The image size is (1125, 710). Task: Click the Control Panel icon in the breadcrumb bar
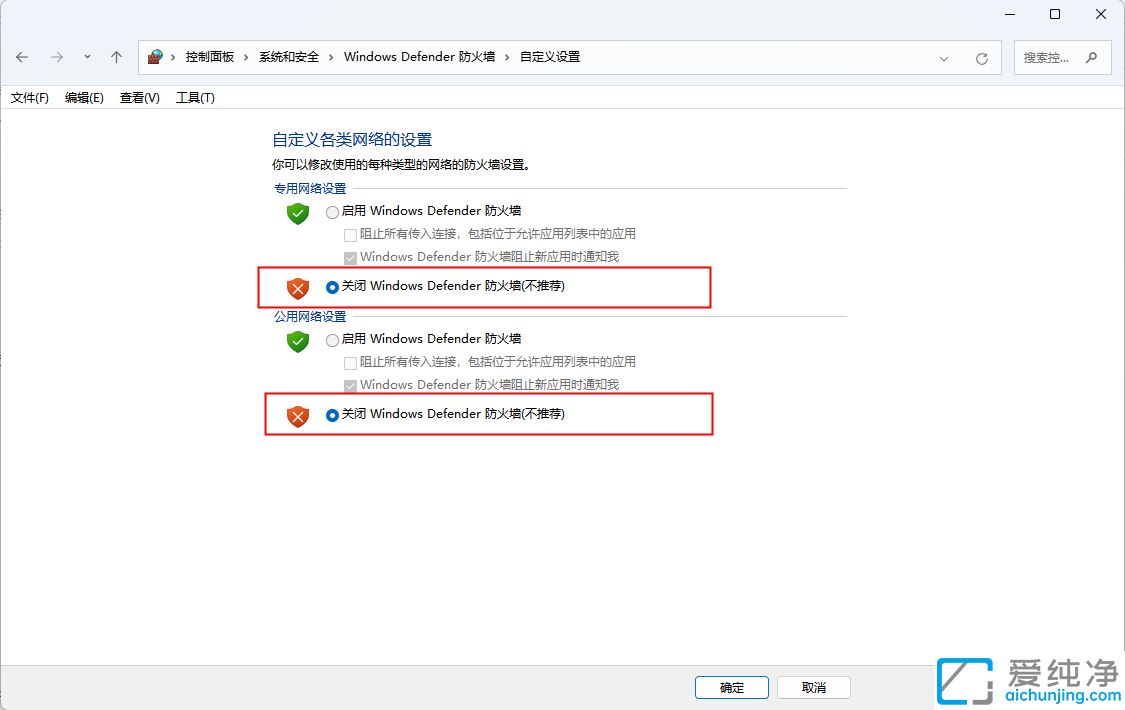[153, 56]
